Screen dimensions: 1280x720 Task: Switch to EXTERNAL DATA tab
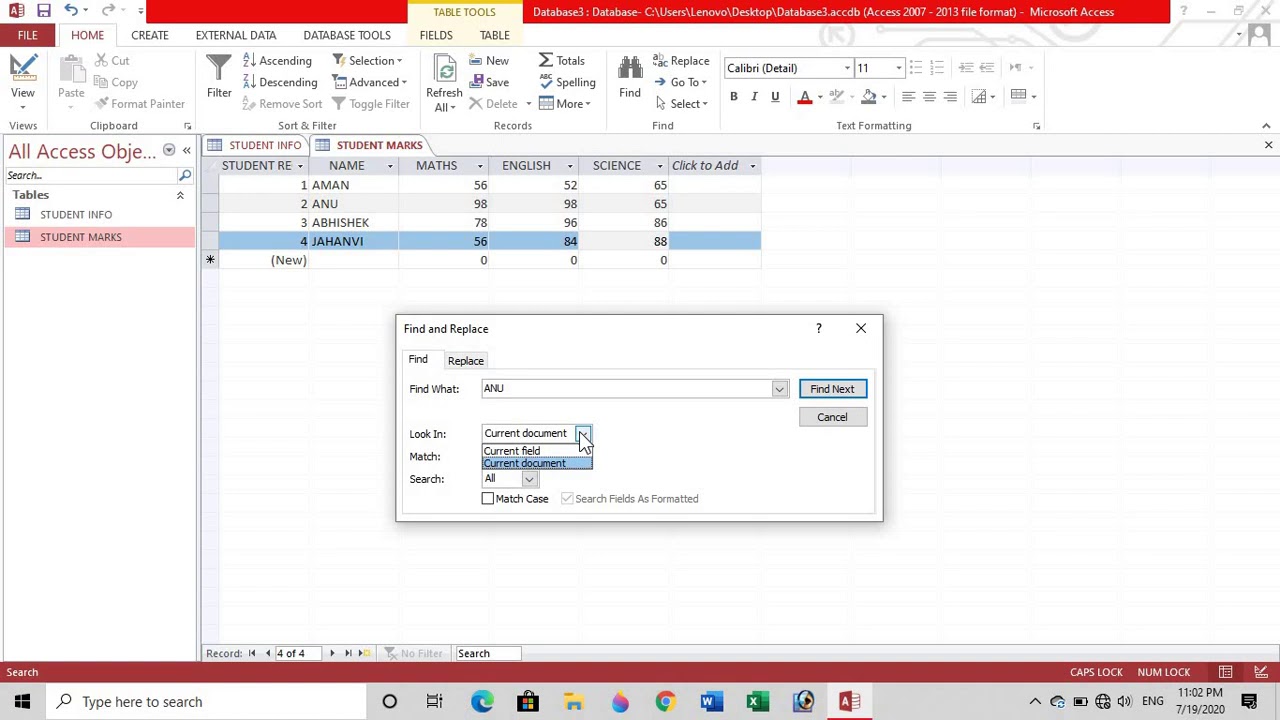click(x=236, y=35)
